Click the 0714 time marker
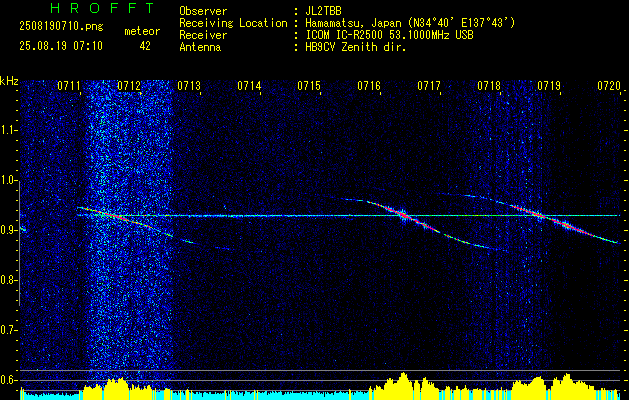629x400 pixels. 249,86
